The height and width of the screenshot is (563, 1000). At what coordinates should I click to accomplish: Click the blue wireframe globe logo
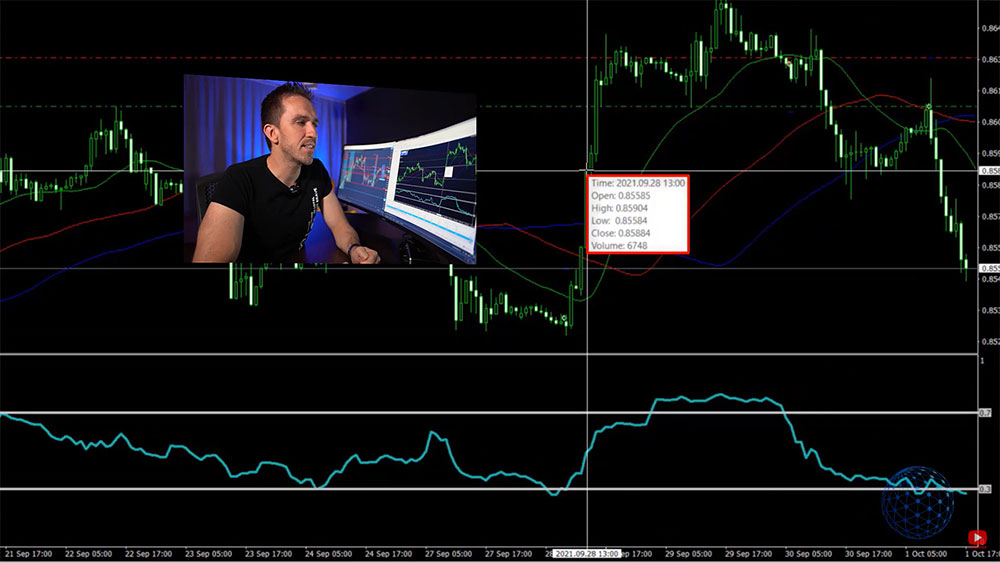[915, 501]
